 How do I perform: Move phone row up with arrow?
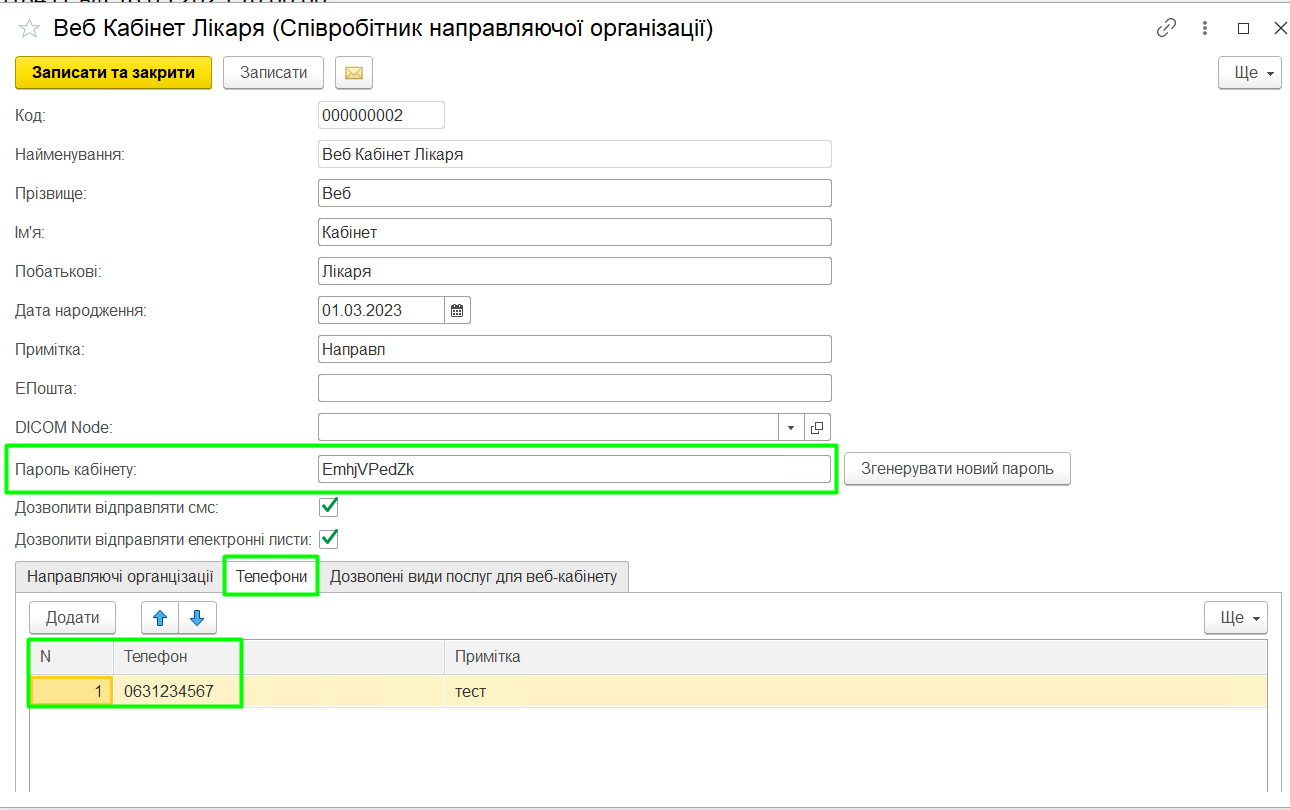(x=160, y=618)
